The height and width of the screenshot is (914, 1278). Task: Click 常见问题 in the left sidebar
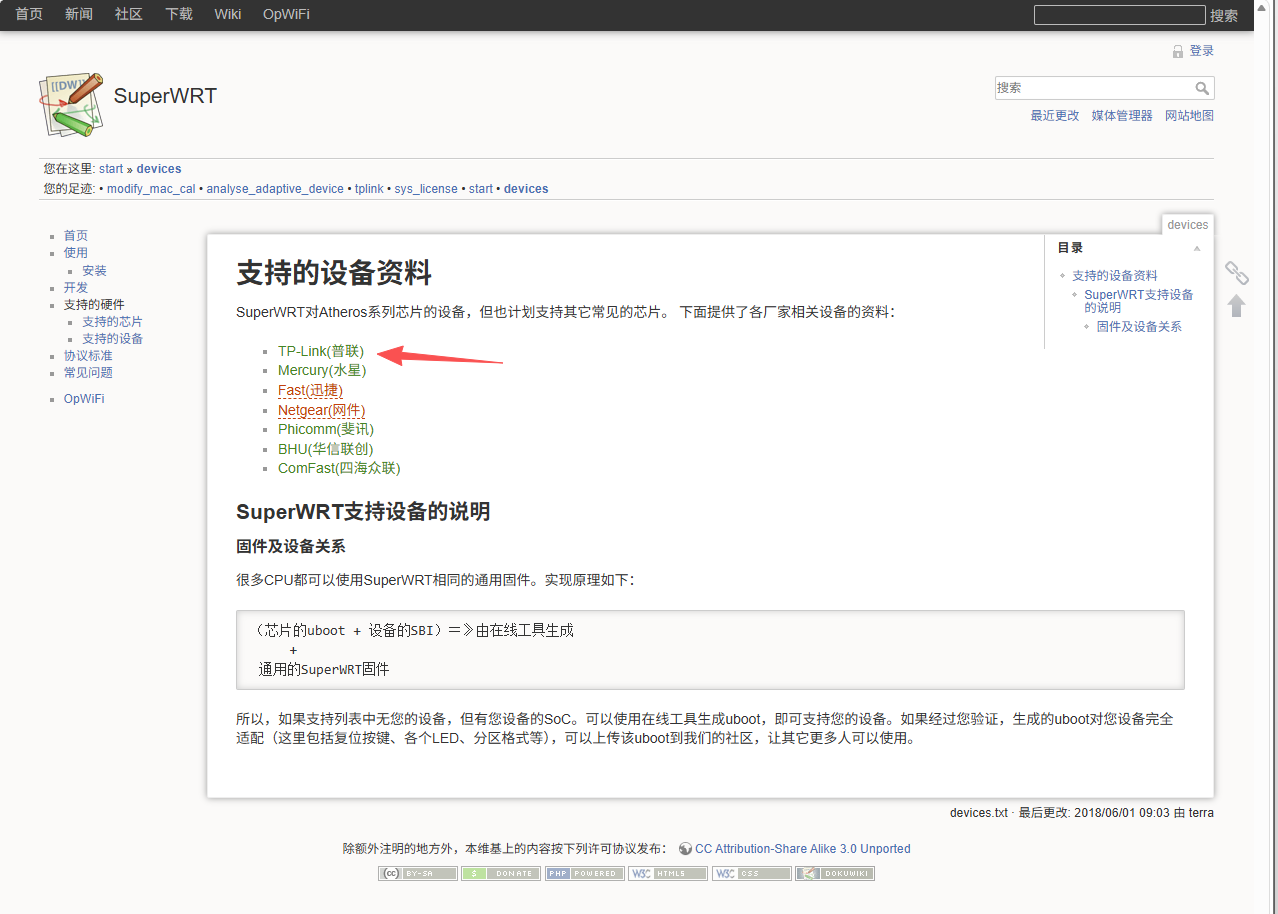pos(88,373)
